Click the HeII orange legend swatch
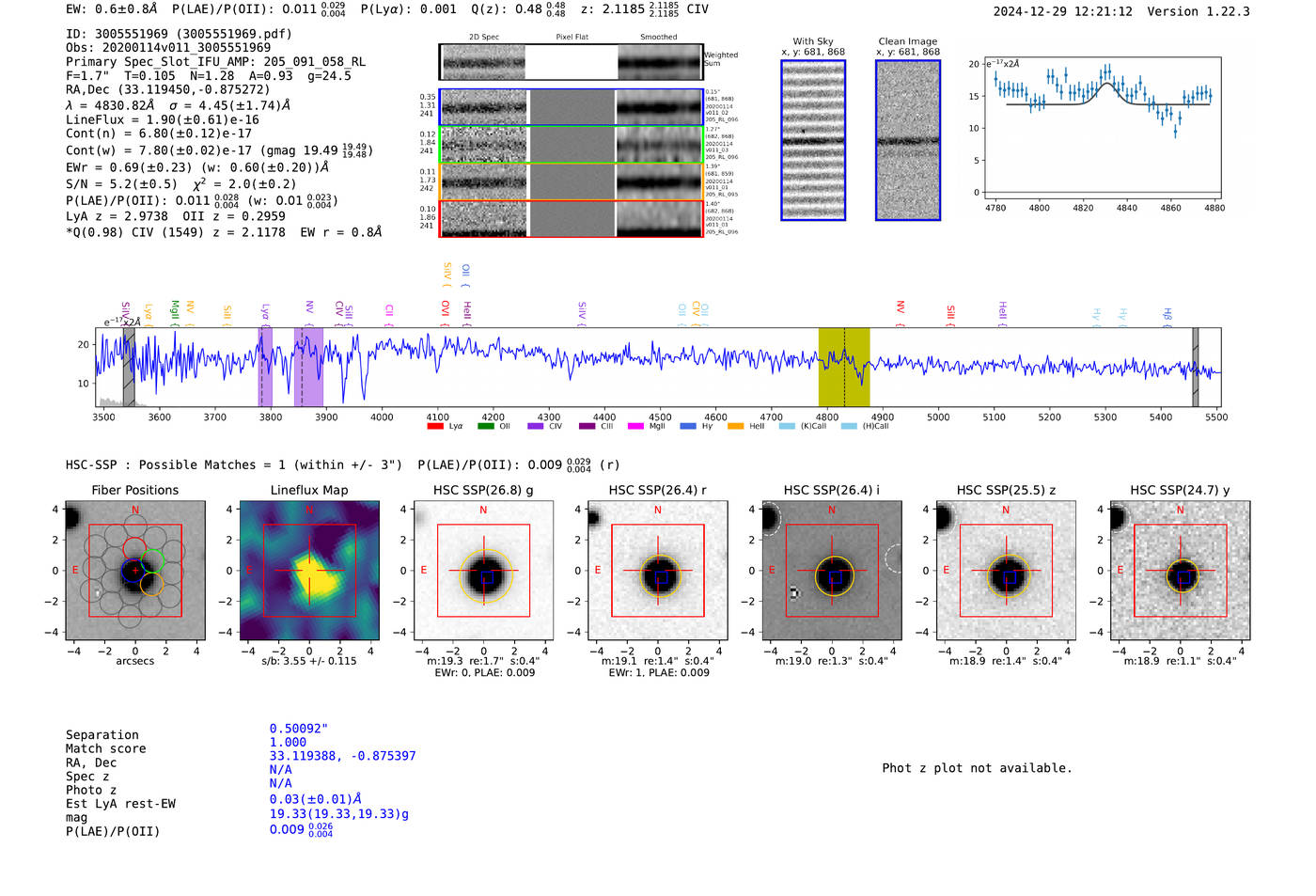 [x=735, y=427]
